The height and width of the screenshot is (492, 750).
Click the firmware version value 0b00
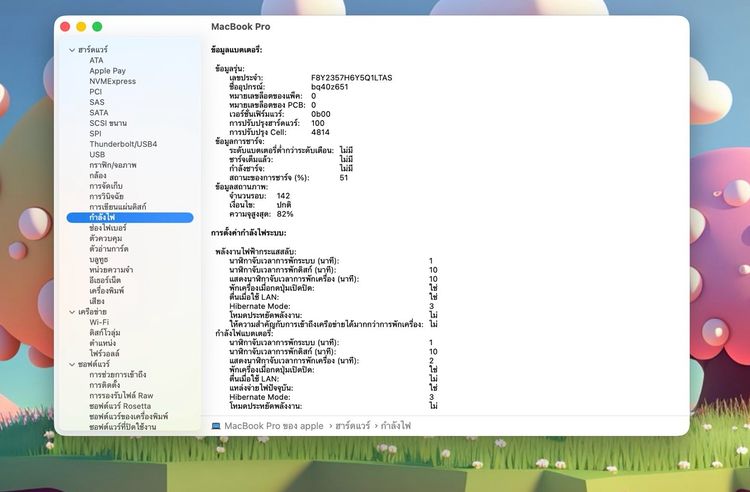click(320, 114)
